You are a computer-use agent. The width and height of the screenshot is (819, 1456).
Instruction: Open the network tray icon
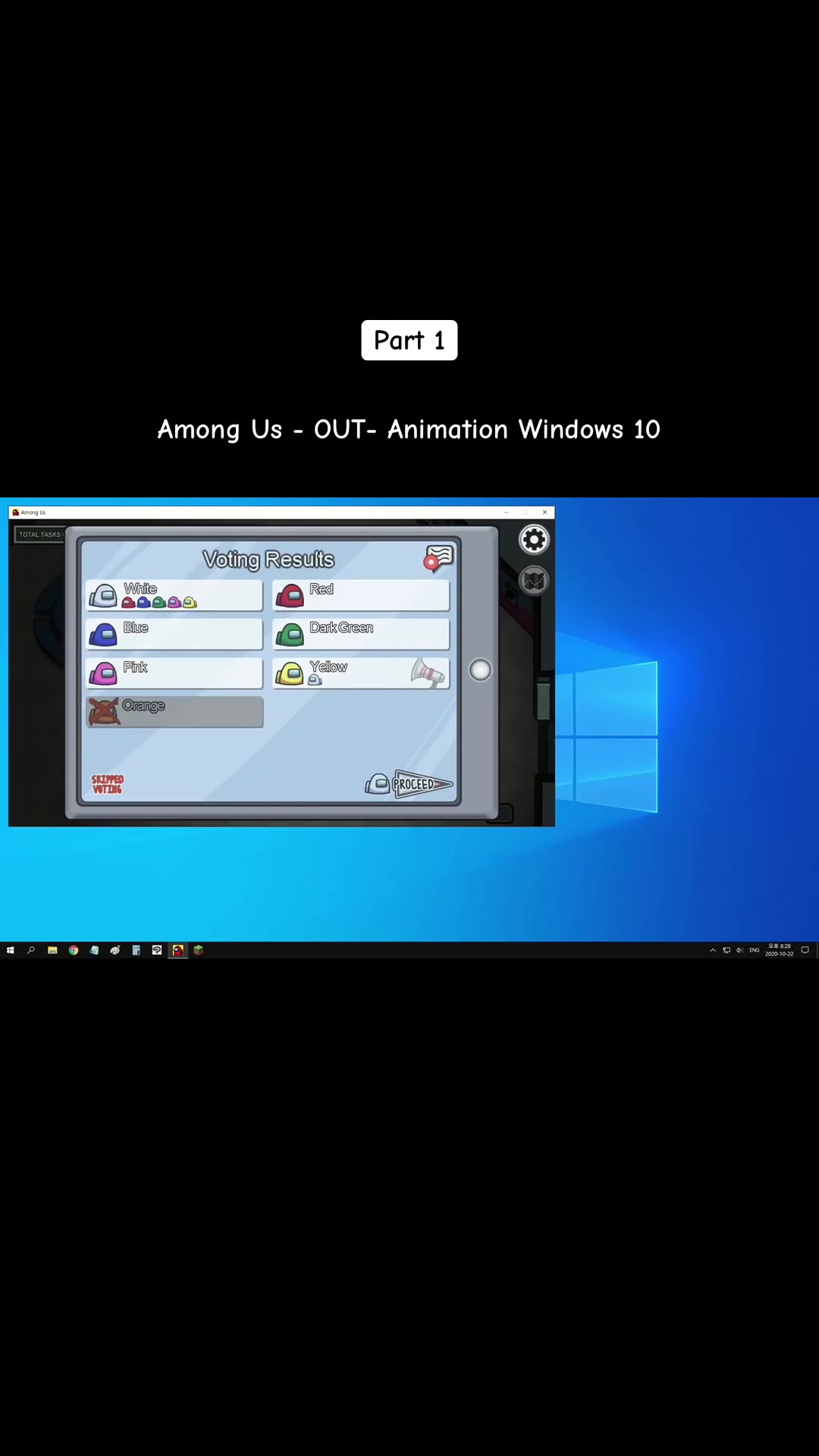726,950
